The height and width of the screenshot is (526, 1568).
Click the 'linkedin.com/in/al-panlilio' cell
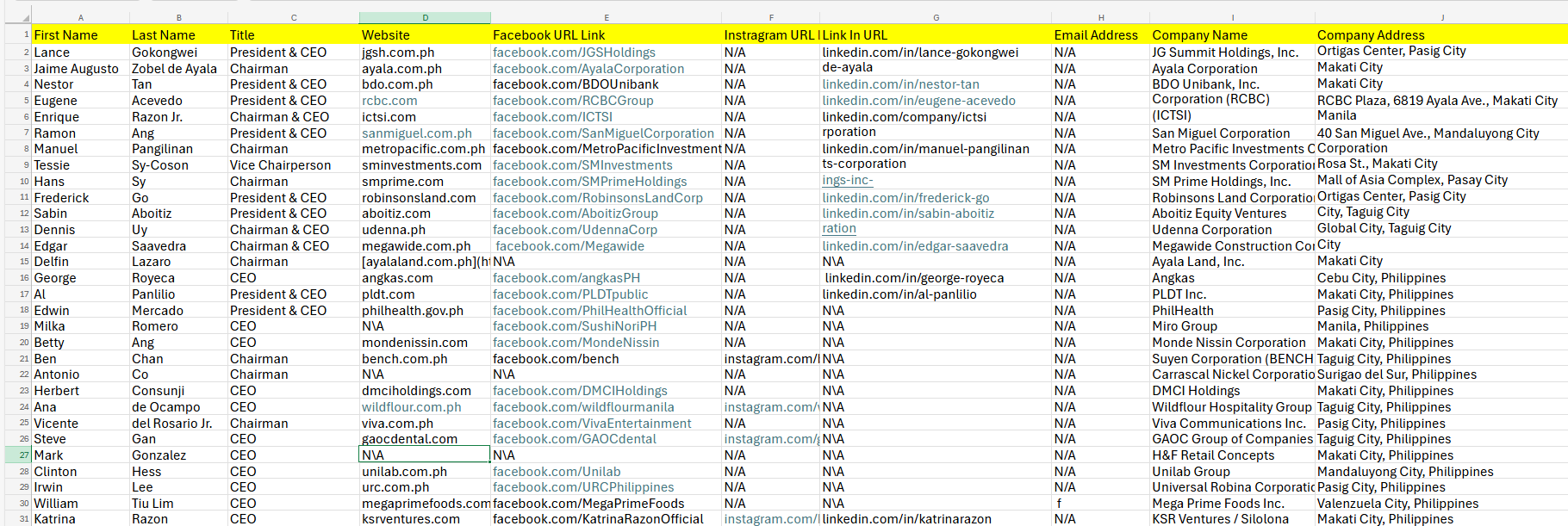coord(936,294)
